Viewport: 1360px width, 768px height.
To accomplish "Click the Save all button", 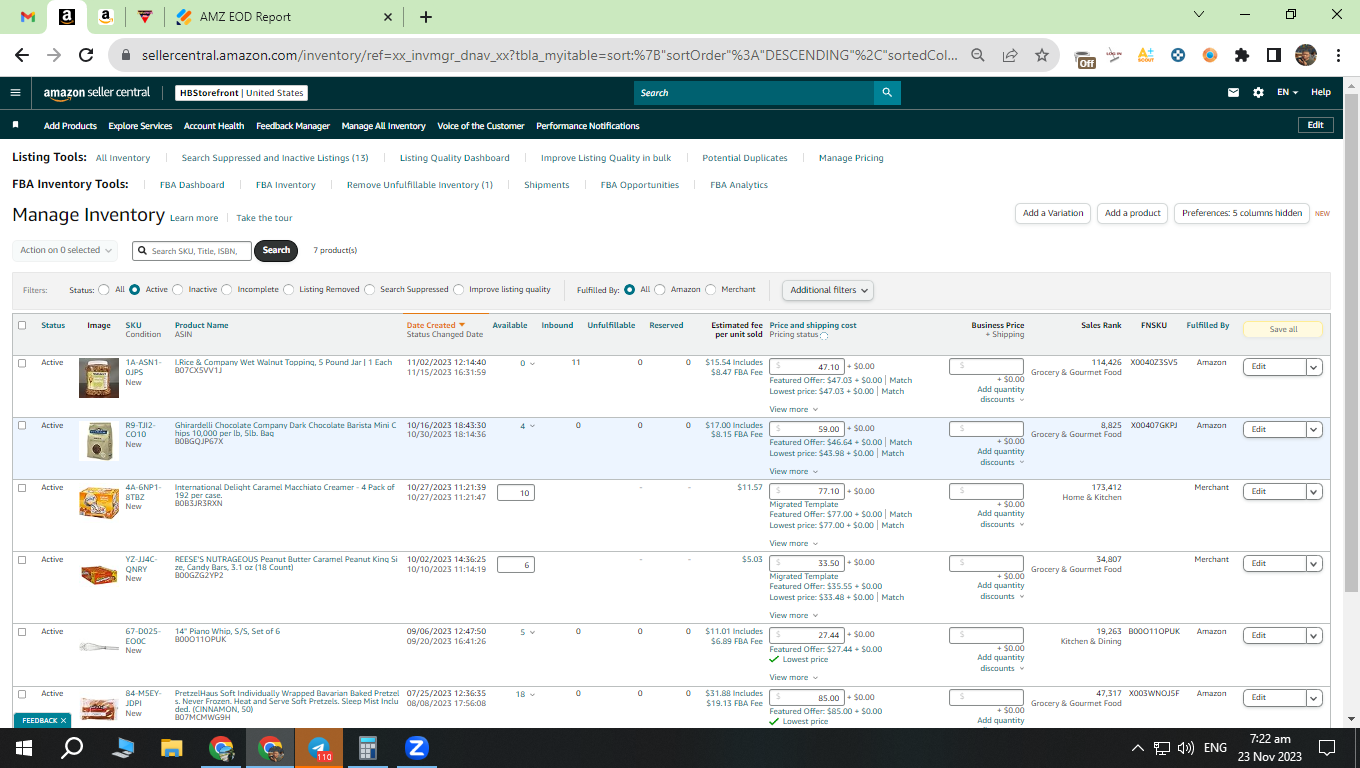I will [x=1283, y=329].
